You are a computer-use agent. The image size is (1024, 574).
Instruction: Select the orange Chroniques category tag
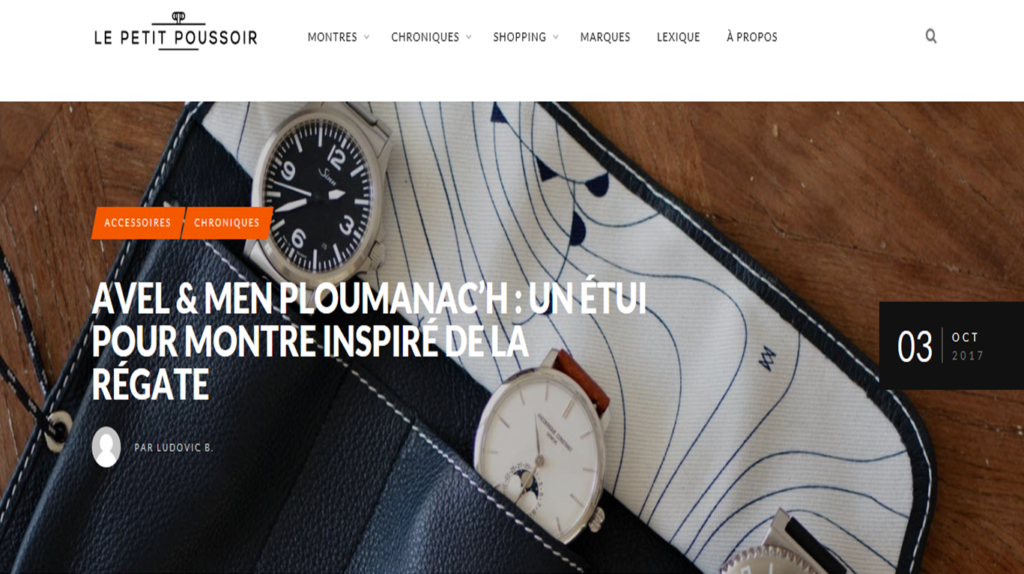coord(227,223)
